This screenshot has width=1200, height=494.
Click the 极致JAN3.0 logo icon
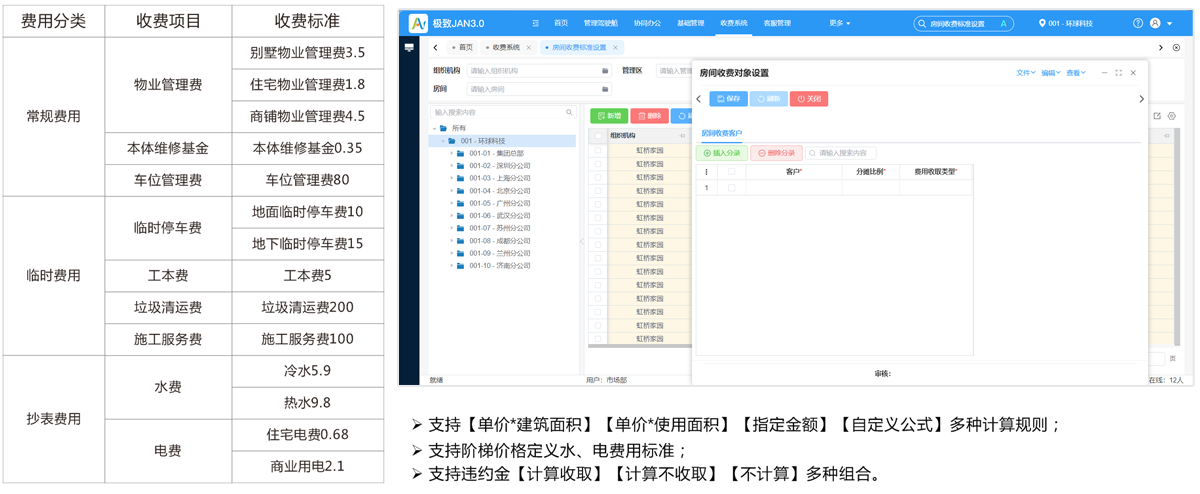(418, 23)
